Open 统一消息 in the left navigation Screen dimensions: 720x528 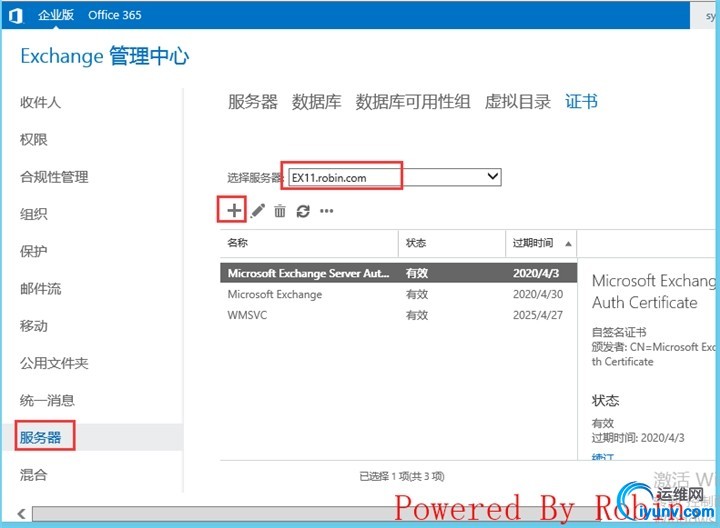pyautogui.click(x=47, y=400)
